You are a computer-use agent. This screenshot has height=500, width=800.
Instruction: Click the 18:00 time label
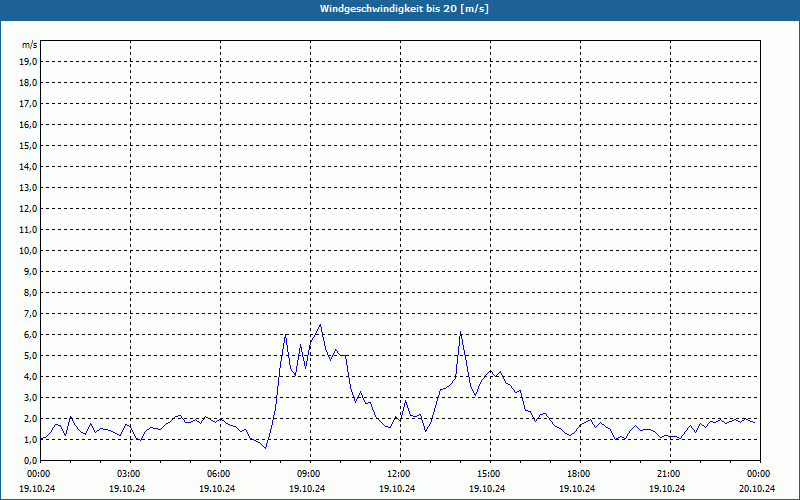[x=577, y=474]
